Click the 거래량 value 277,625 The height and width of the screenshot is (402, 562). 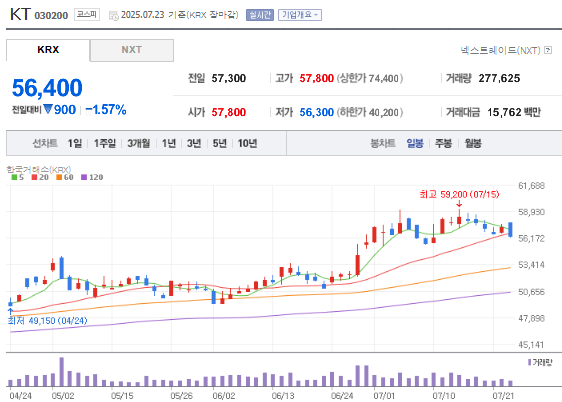click(x=499, y=78)
